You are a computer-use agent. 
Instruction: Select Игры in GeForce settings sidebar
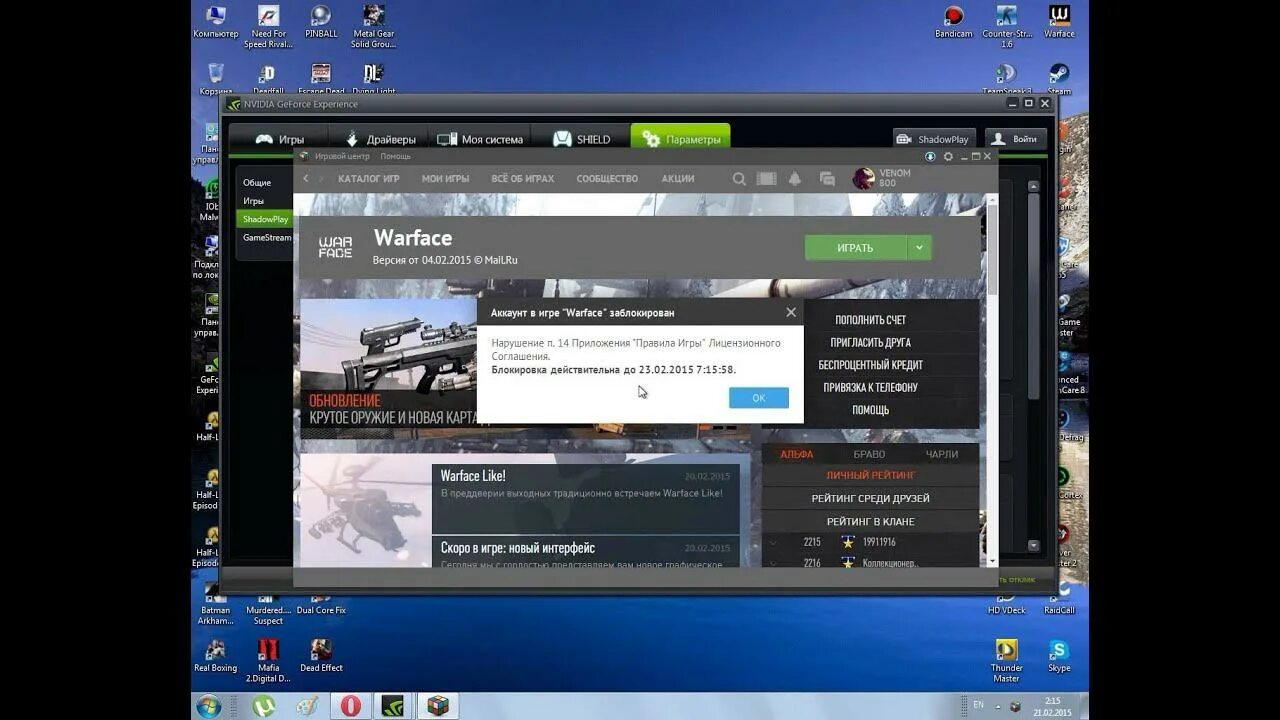[254, 201]
